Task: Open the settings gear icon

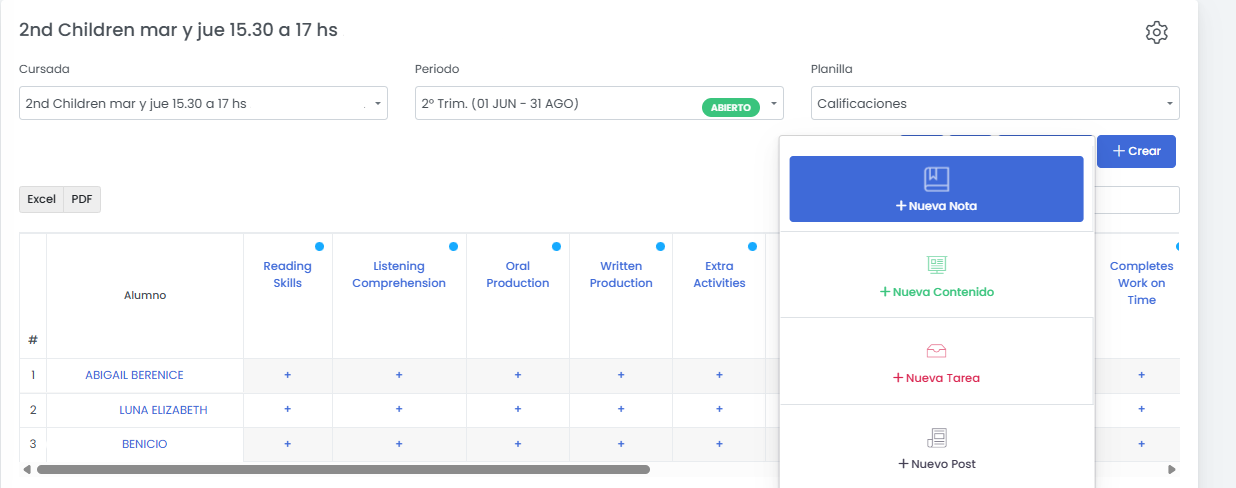Action: tap(1156, 32)
